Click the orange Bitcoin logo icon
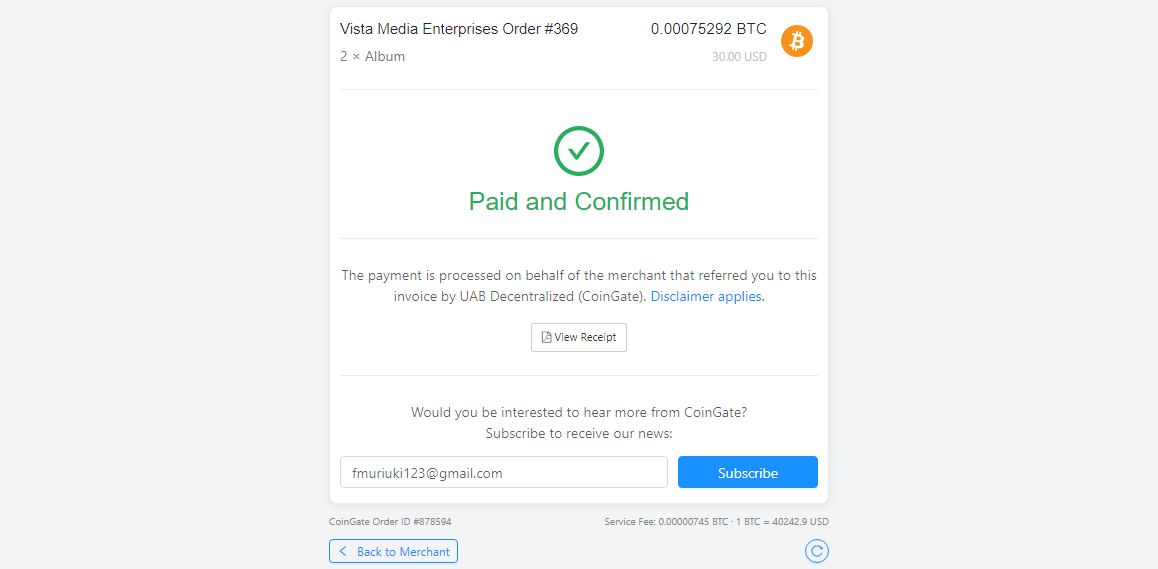This screenshot has height=569, width=1158. tap(797, 41)
